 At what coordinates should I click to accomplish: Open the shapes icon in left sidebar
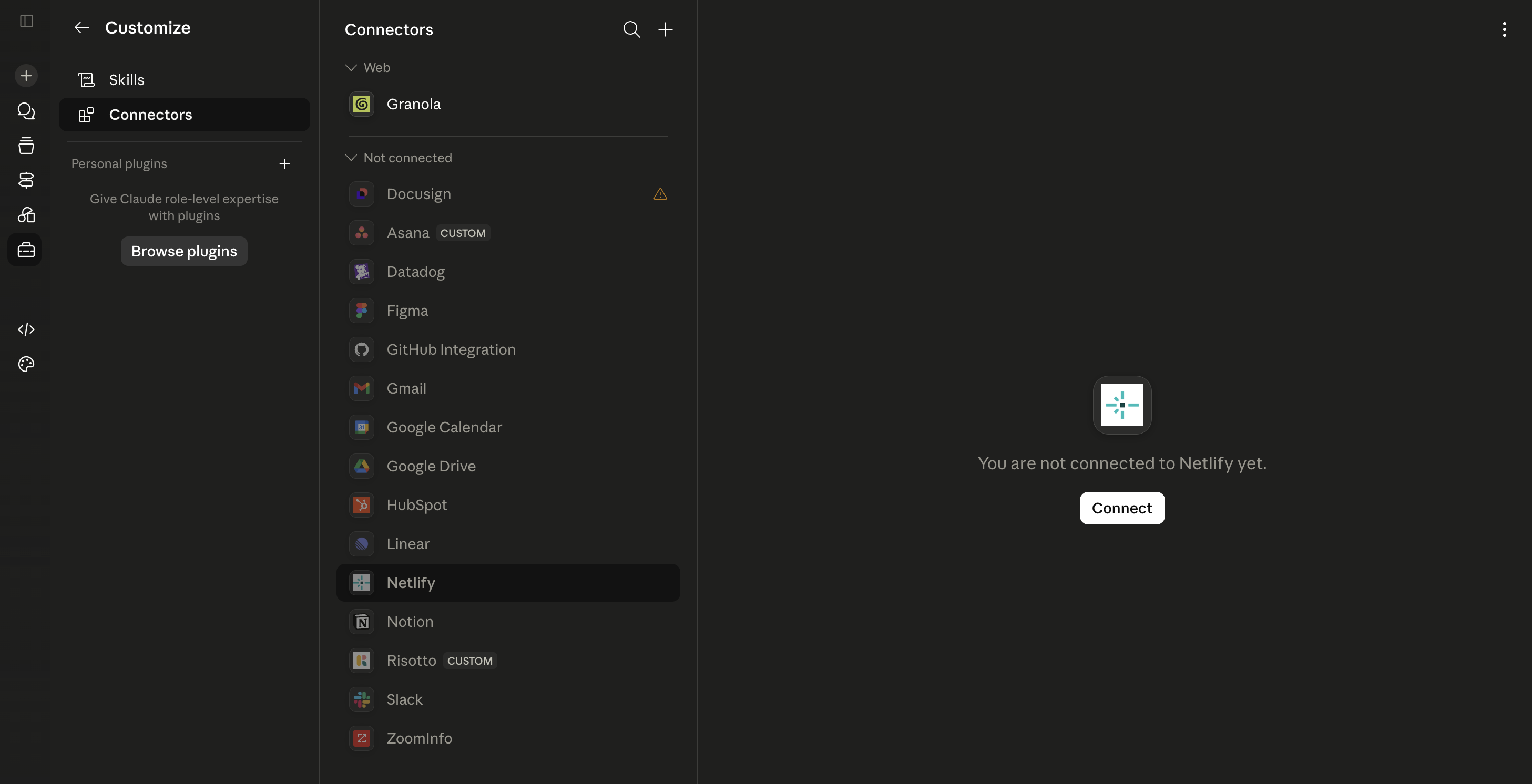point(26,214)
